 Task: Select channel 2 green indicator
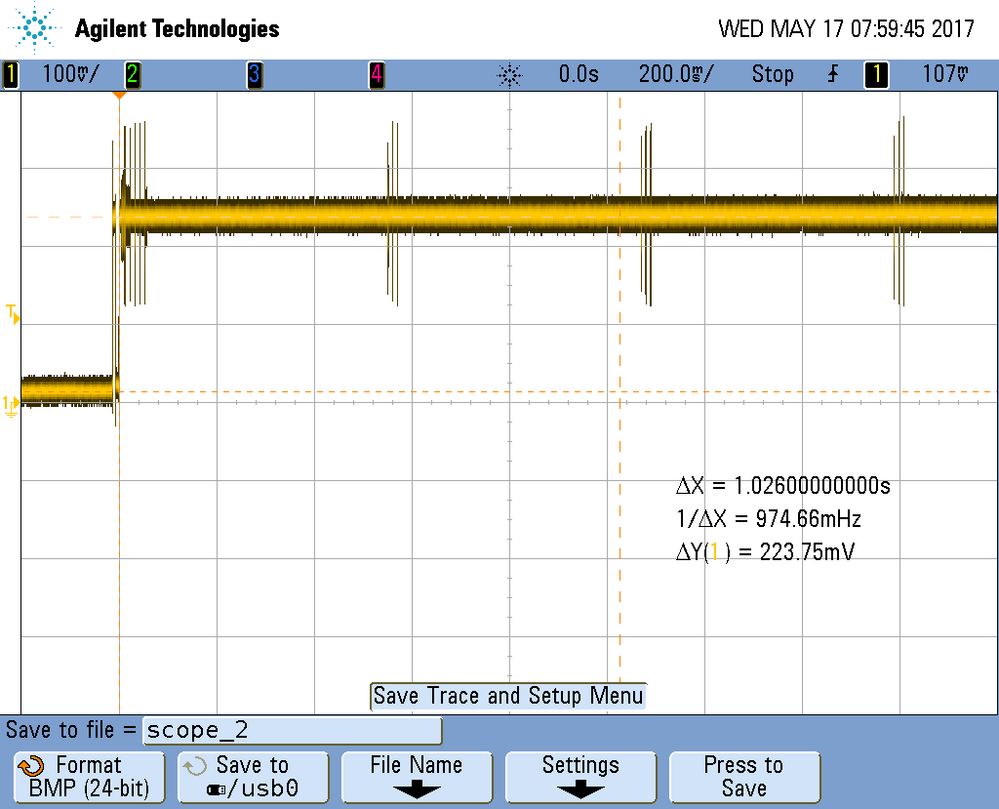132,75
